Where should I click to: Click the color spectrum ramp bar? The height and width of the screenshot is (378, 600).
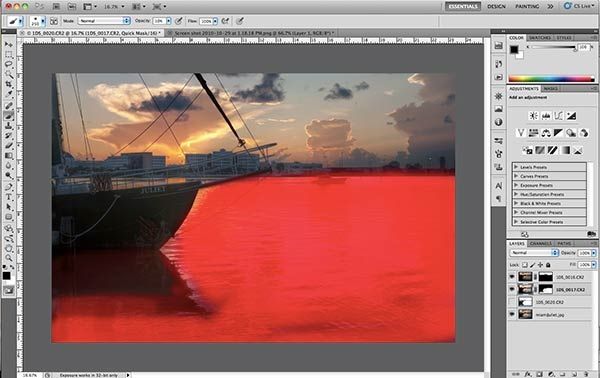551,79
